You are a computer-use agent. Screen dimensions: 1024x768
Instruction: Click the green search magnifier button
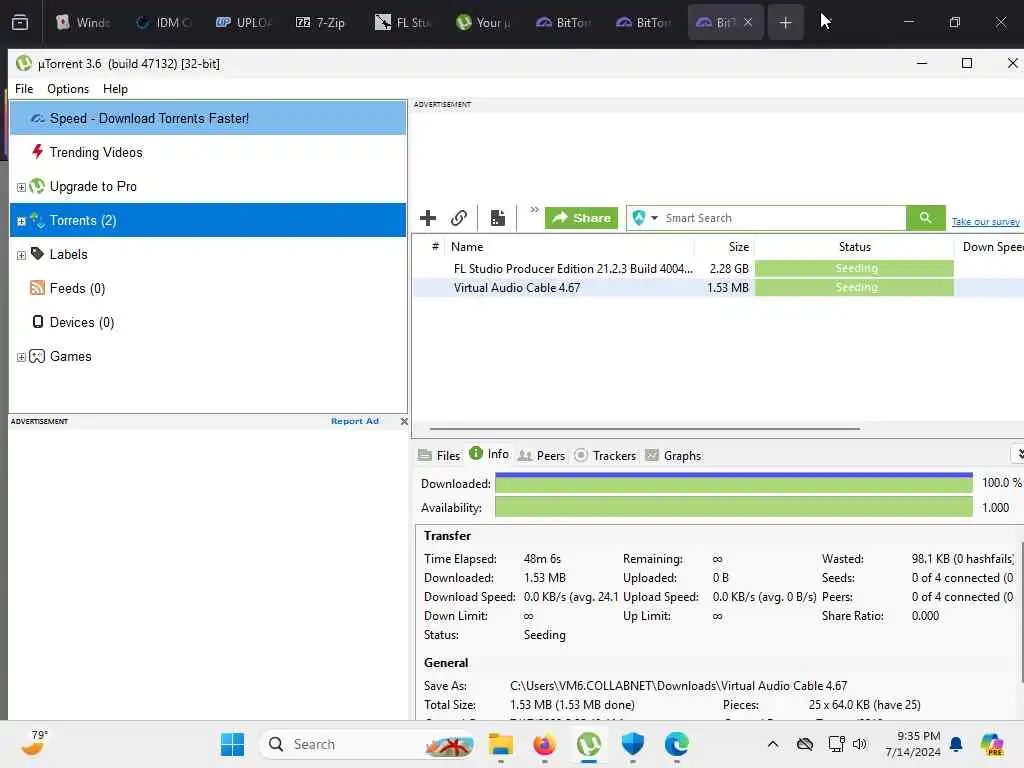925,217
